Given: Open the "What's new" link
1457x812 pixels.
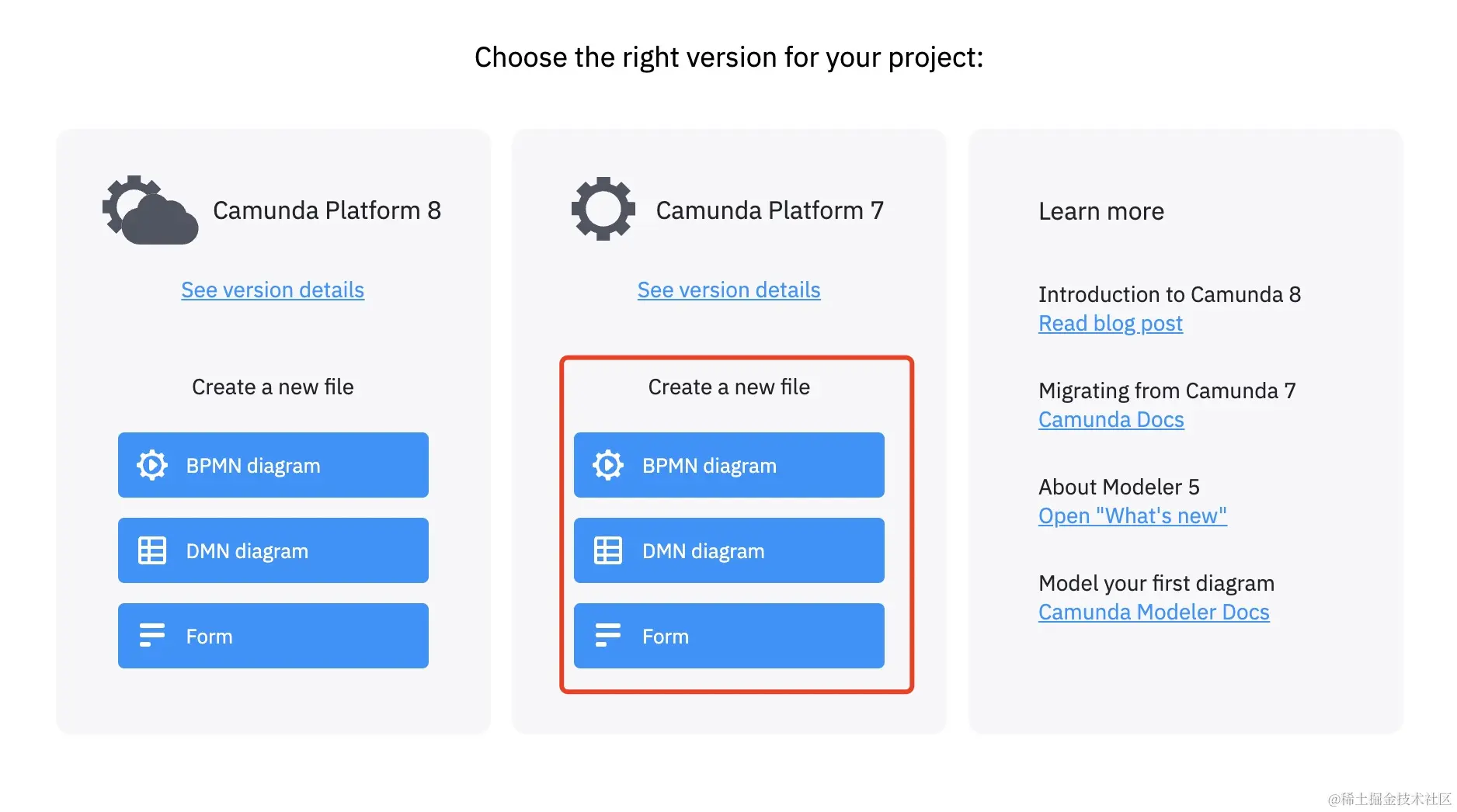Looking at the screenshot, I should pos(1133,516).
